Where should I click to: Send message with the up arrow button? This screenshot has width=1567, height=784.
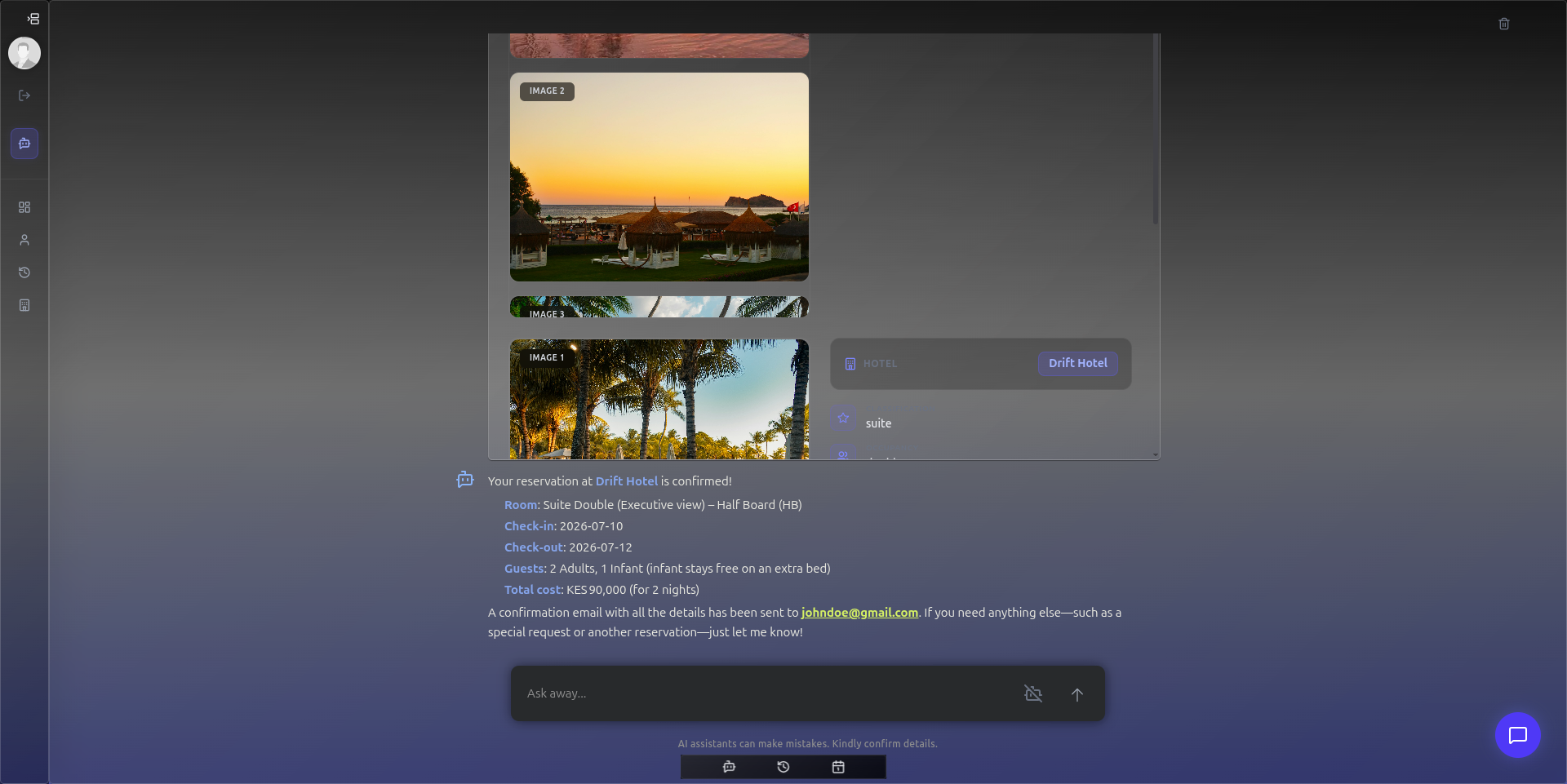(x=1077, y=694)
